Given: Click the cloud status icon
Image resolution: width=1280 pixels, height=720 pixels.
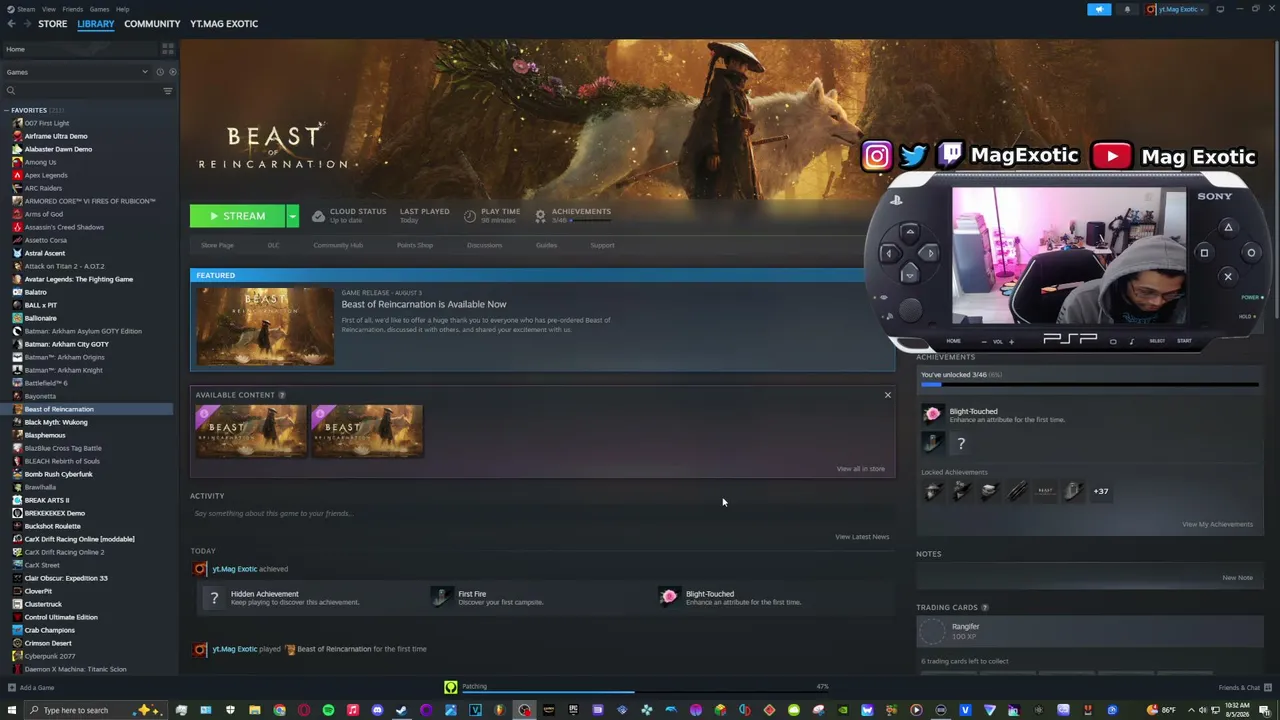Looking at the screenshot, I should coord(318,215).
